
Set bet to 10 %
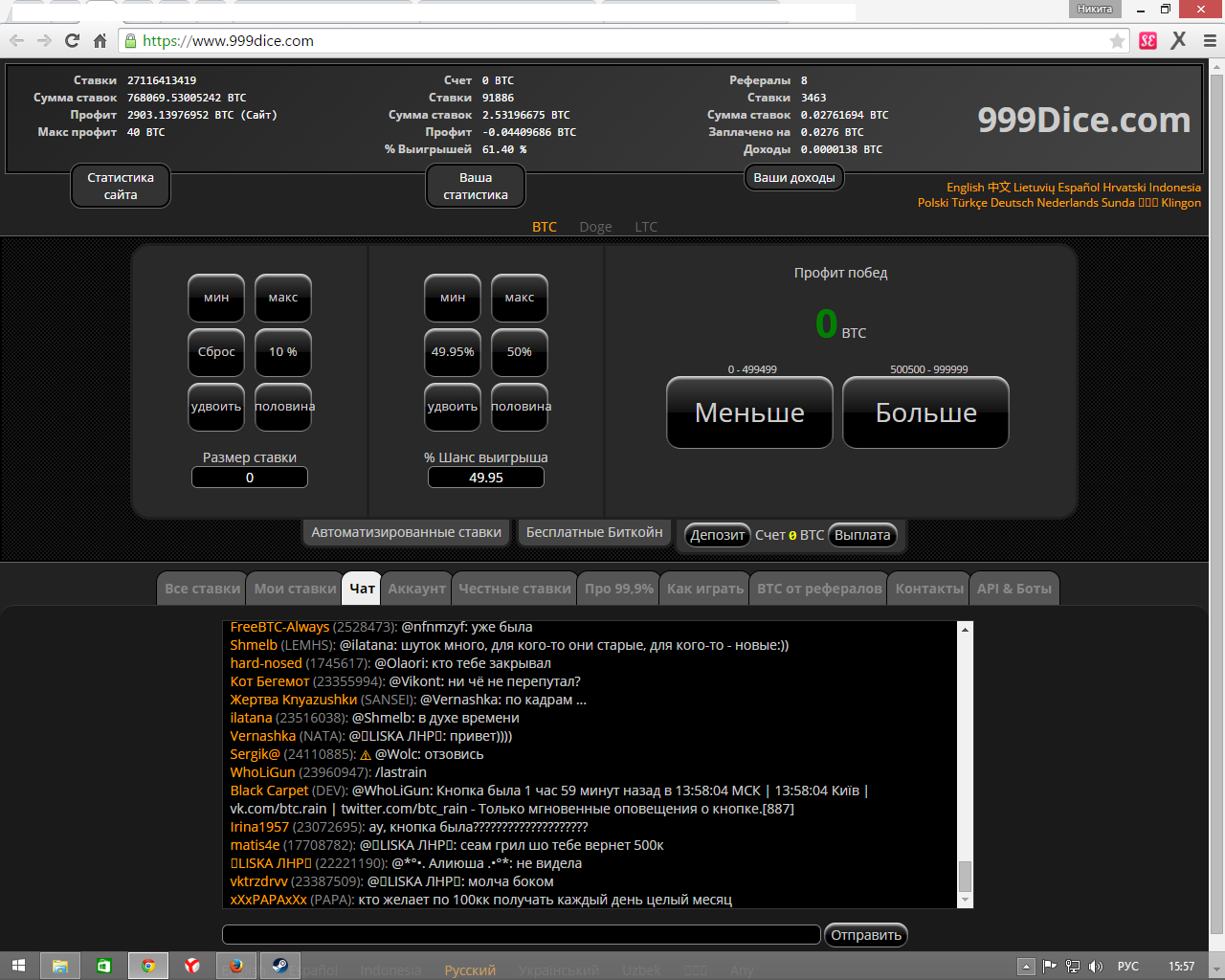point(283,352)
